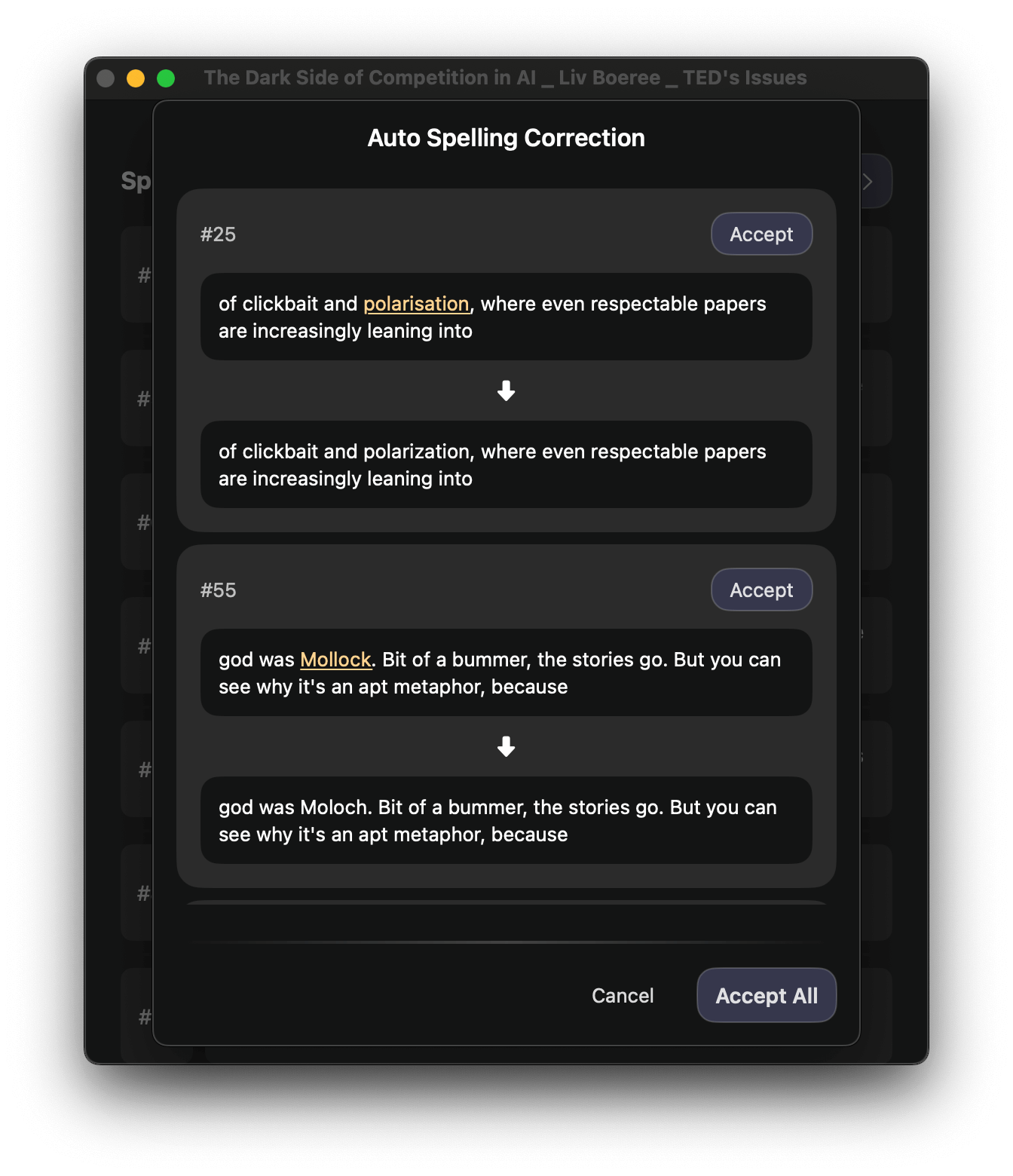Screen dimensions: 1013x1176
Task: Click the yellow minimize traffic light button
Action: (x=135, y=78)
